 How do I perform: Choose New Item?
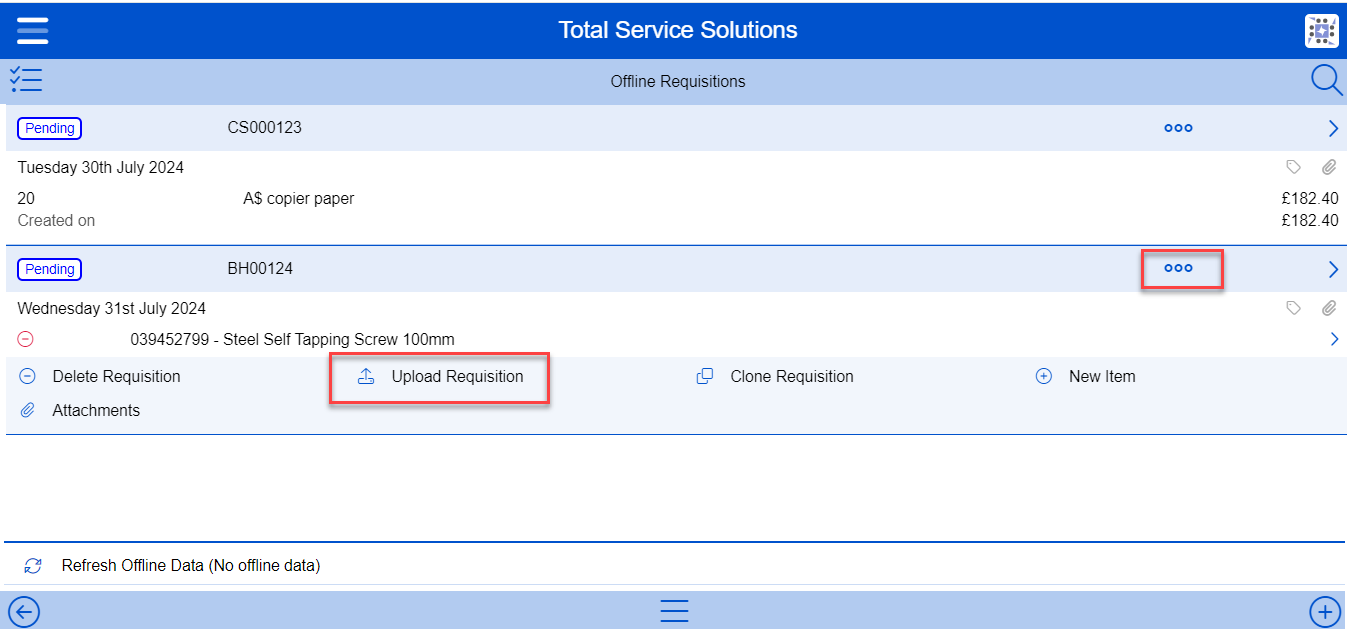(1086, 377)
